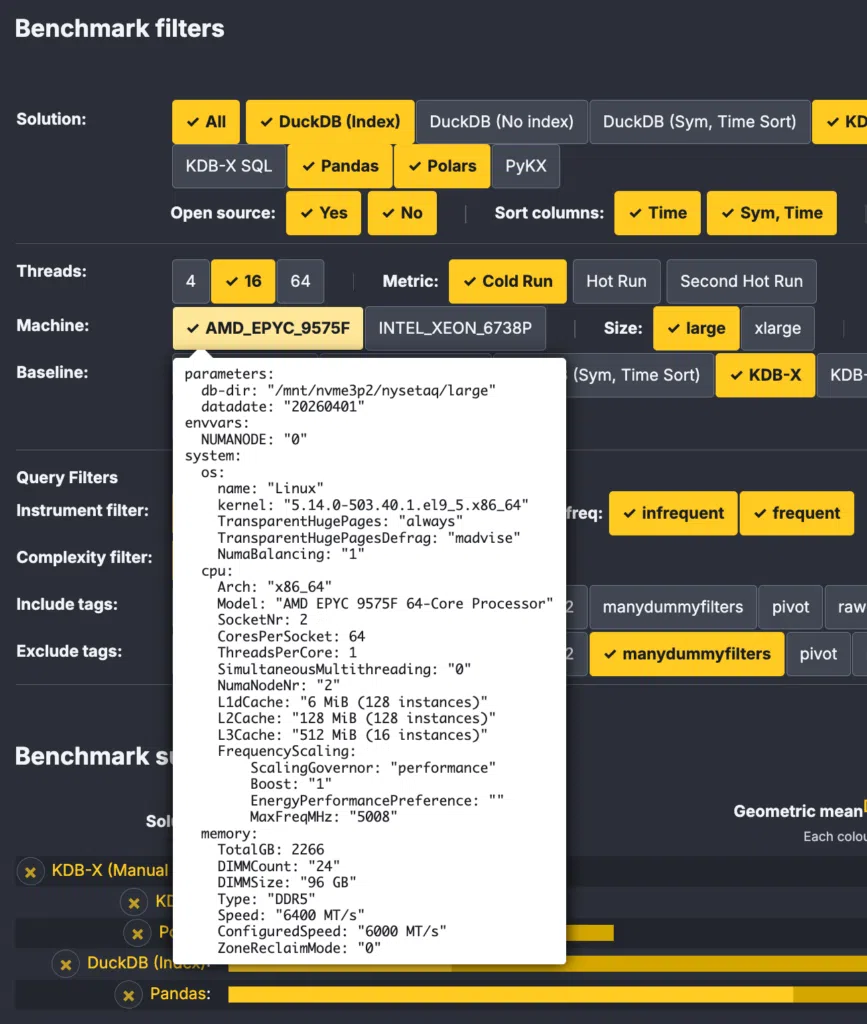
Task: Toggle the DuckDB (Index) solution filter
Action: tap(330, 122)
